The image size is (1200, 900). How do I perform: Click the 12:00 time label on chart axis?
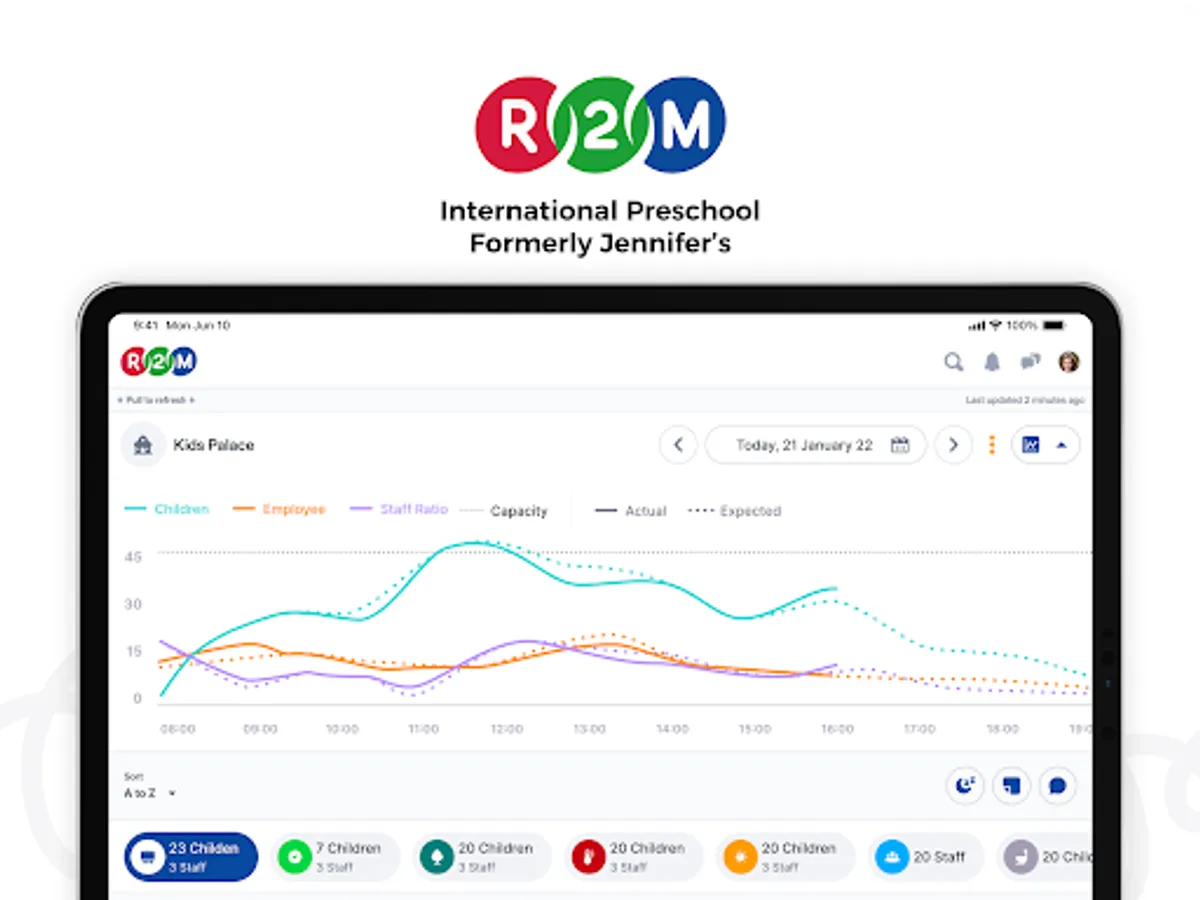507,729
